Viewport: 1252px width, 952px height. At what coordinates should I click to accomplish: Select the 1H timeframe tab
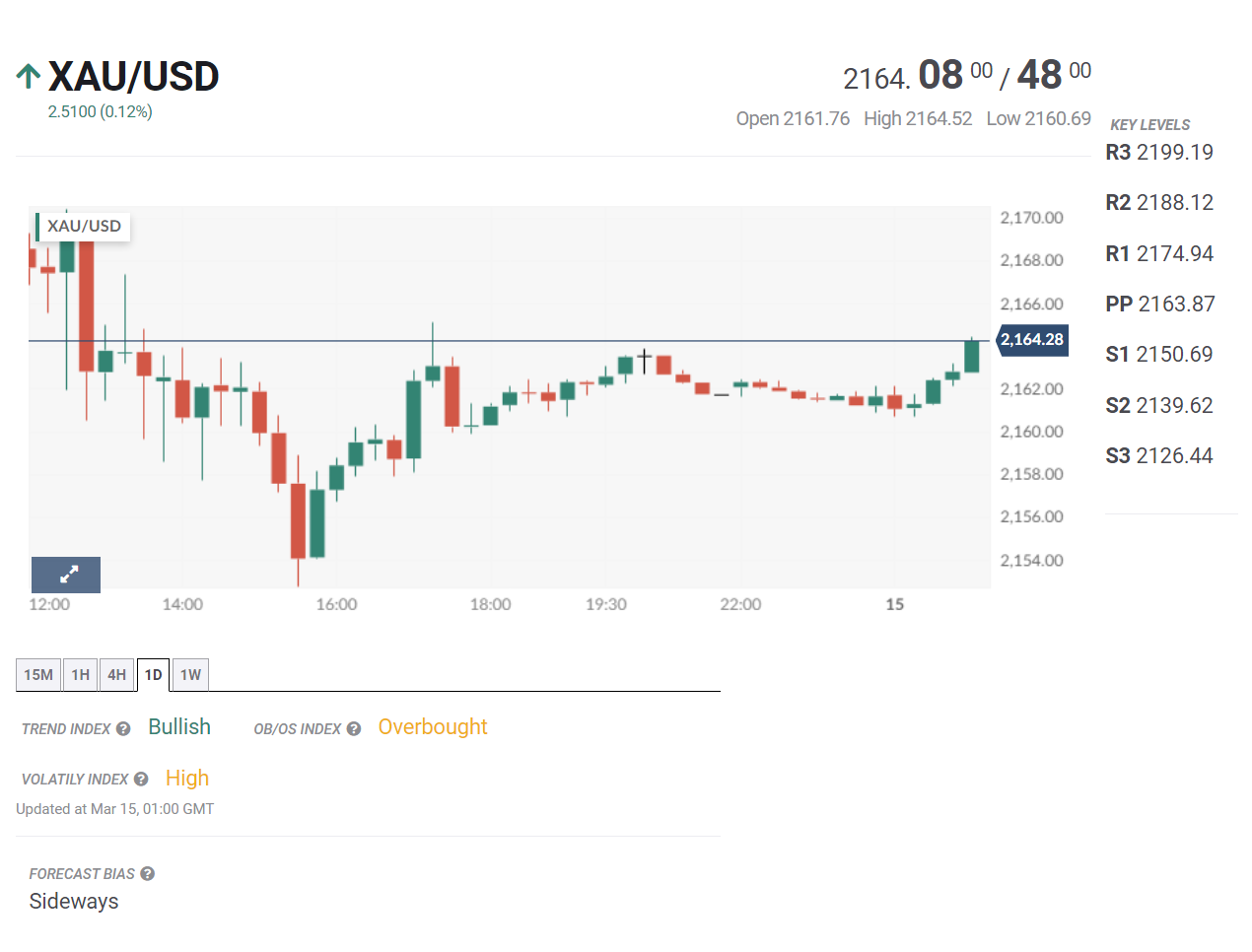(x=81, y=675)
